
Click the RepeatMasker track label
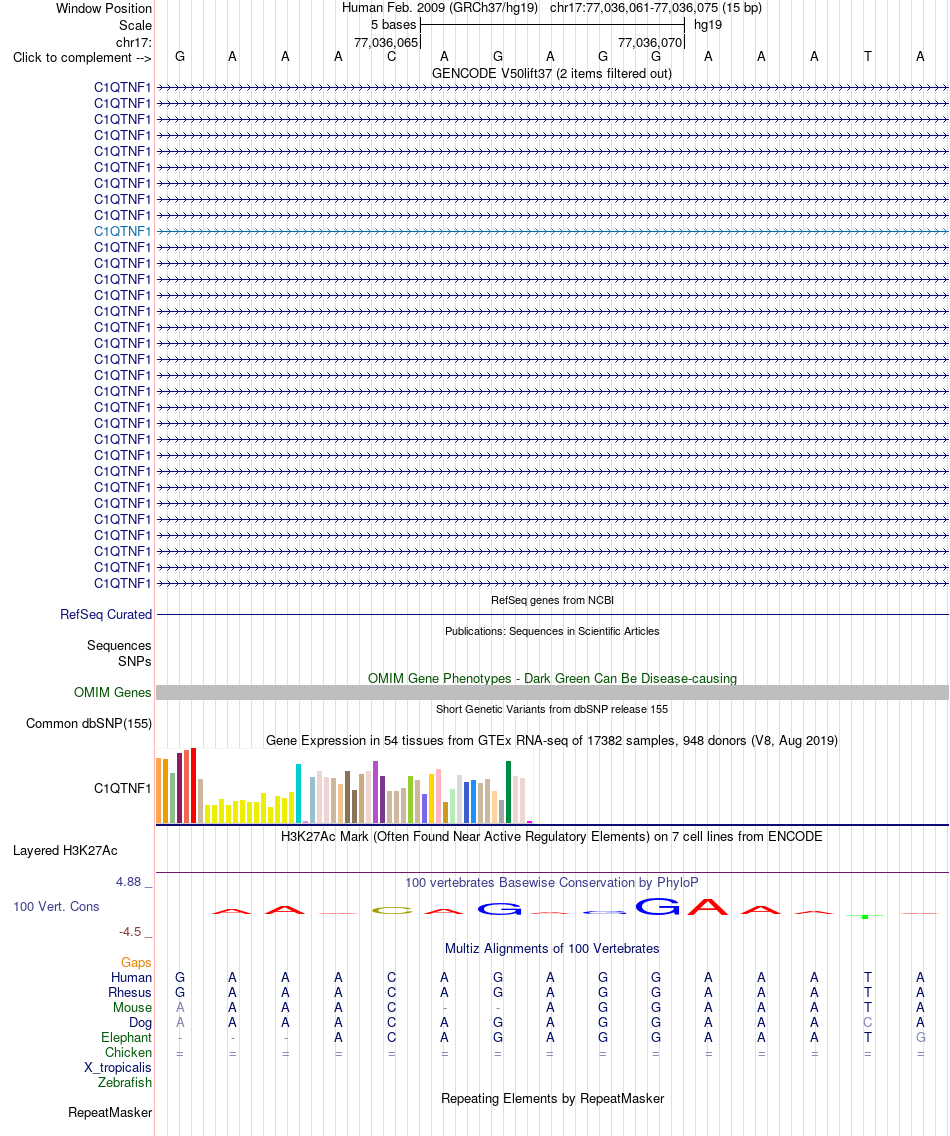pyautogui.click(x=110, y=1113)
